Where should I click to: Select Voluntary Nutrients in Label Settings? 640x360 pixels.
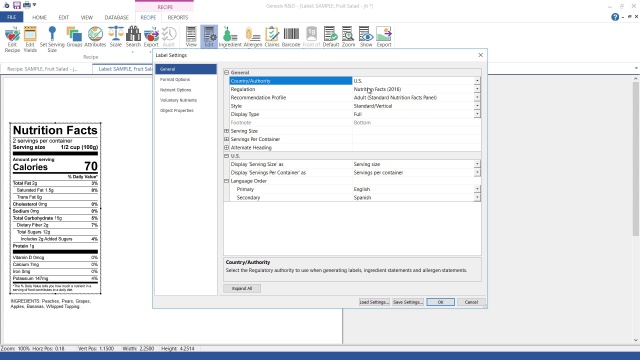(178, 100)
